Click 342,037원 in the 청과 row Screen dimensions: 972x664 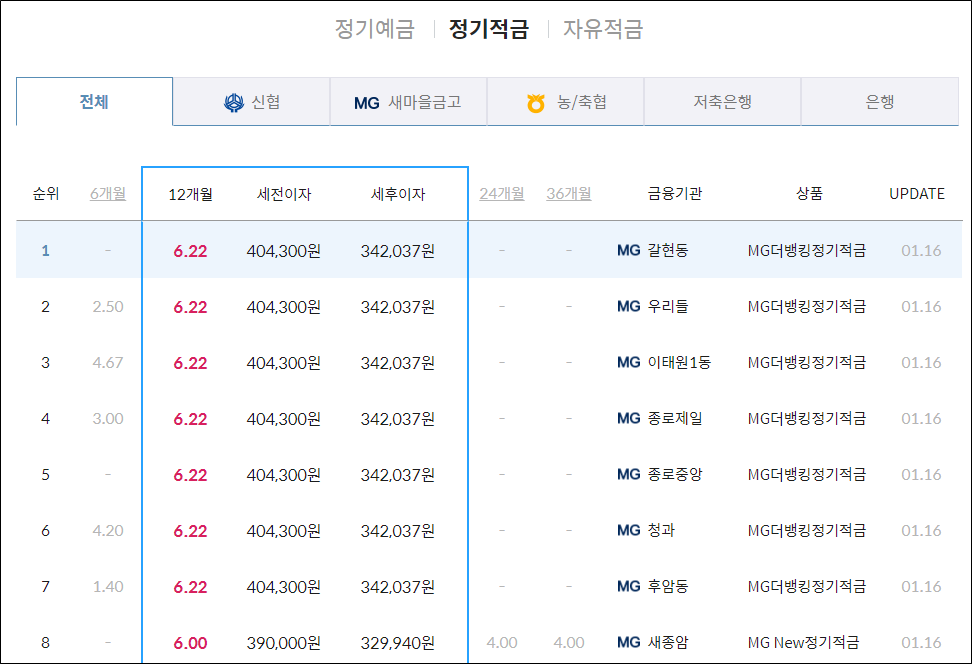pos(398,531)
